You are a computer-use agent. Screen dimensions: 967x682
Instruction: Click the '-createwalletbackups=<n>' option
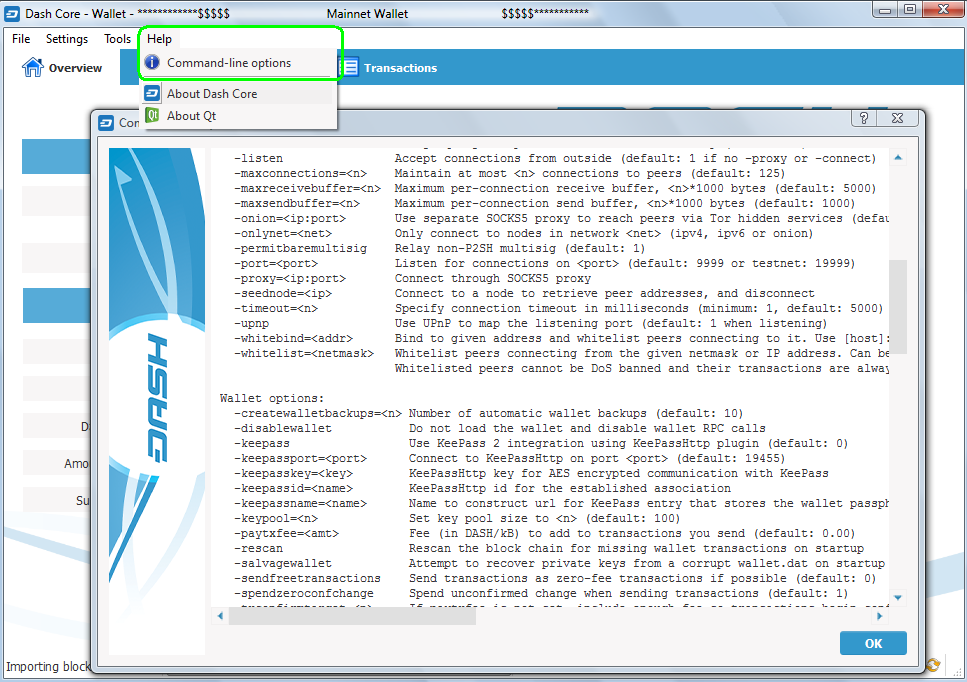318,413
